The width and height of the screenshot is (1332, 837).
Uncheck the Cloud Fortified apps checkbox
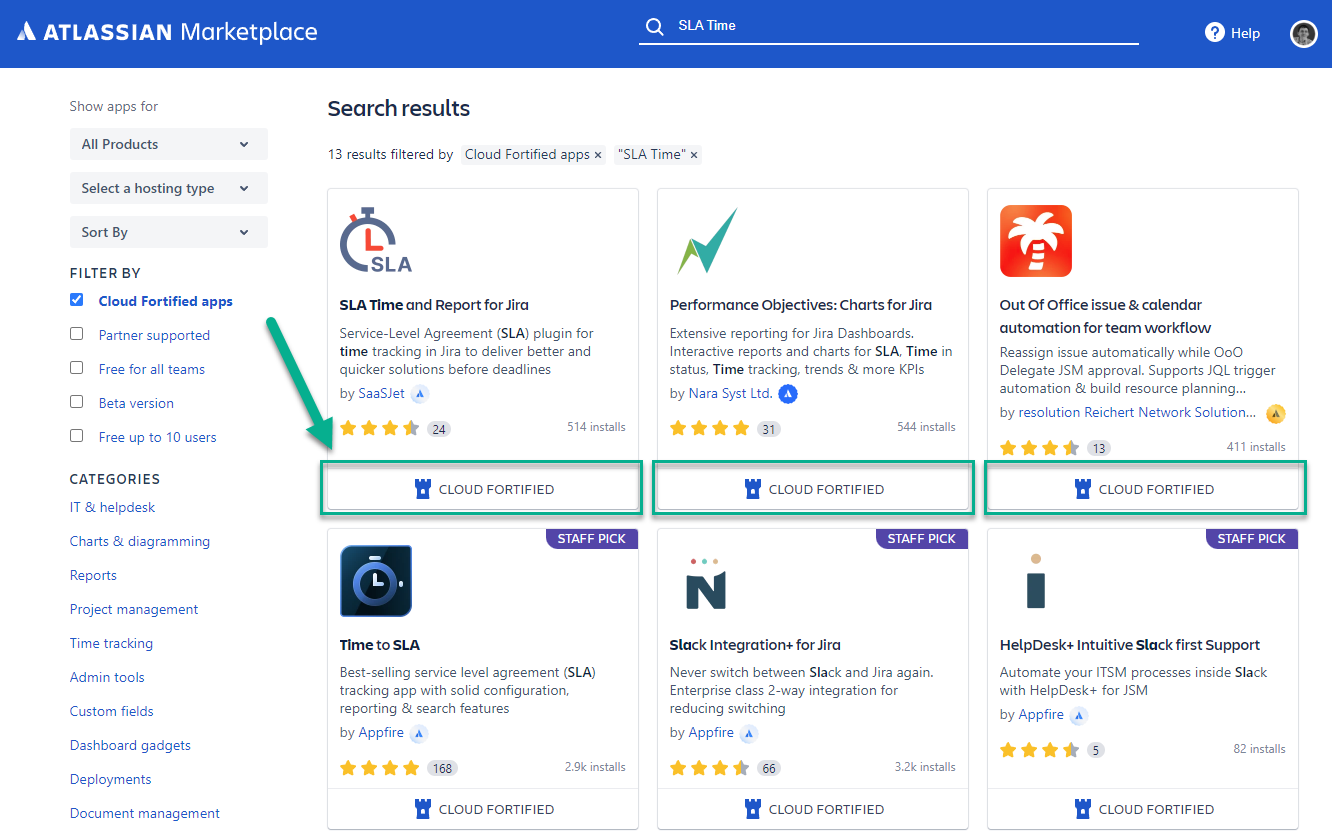tap(76, 300)
